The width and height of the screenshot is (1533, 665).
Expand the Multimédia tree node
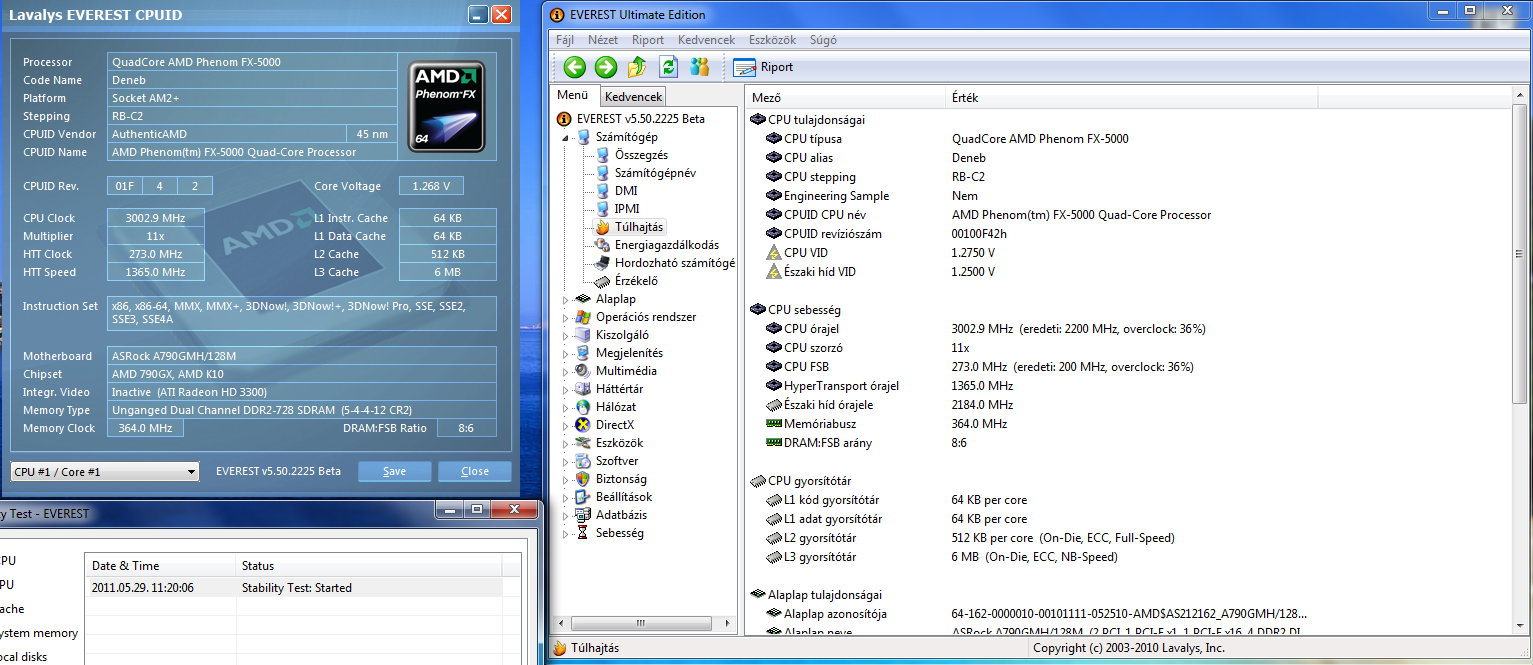coord(567,372)
